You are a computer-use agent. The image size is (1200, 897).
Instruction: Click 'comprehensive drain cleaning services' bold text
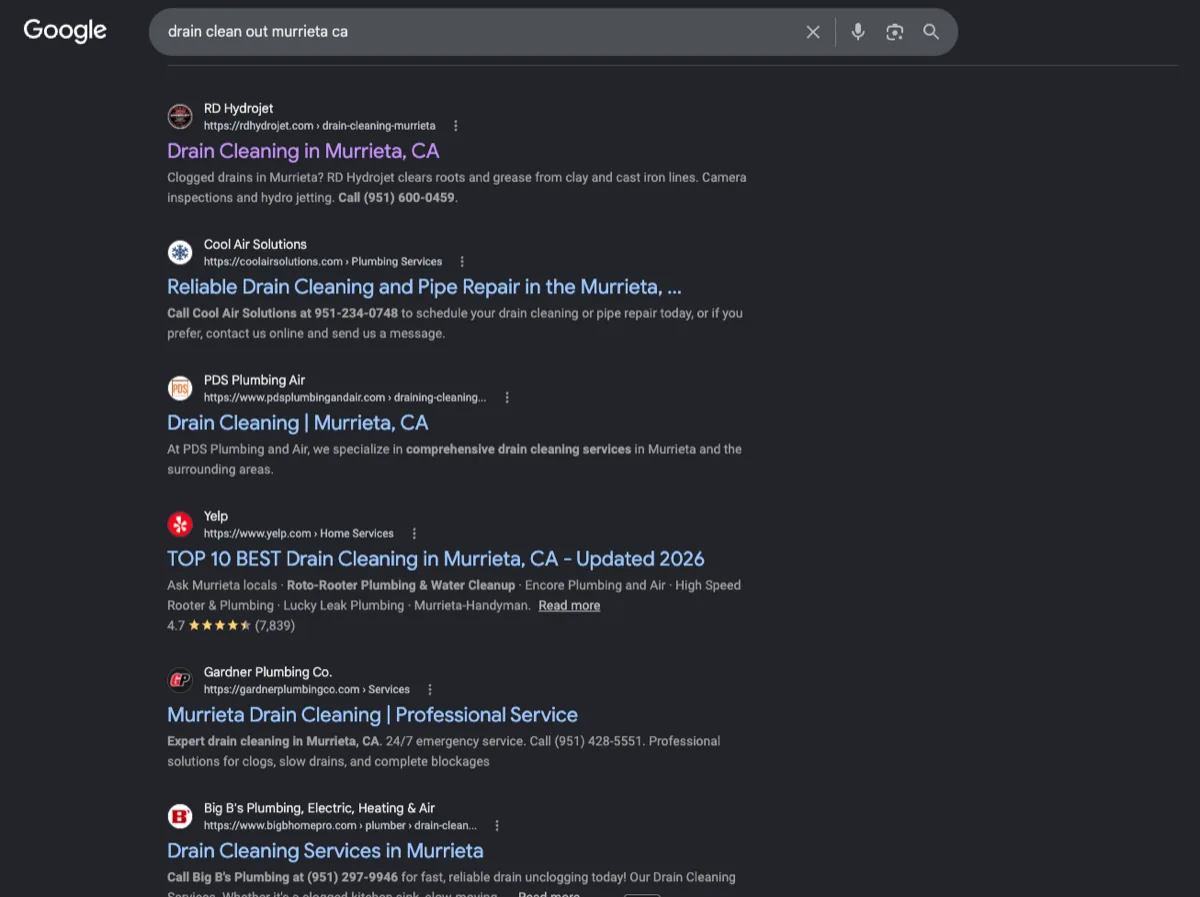pos(518,450)
